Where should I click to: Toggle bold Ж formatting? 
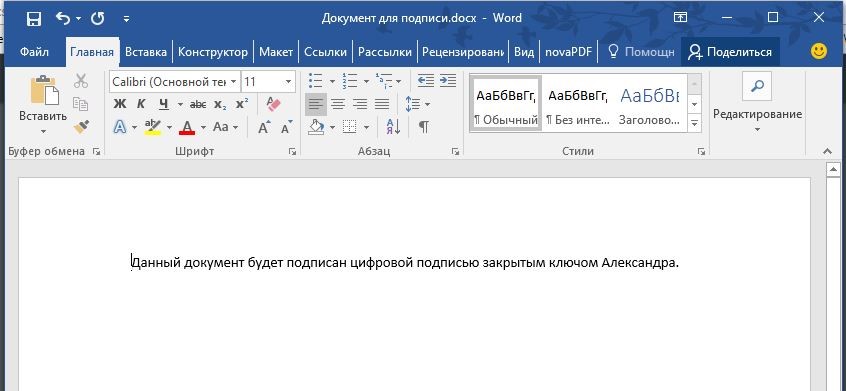click(120, 104)
